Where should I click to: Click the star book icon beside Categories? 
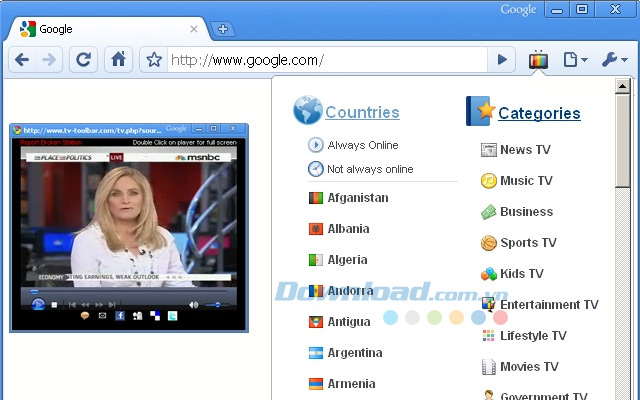click(x=480, y=111)
